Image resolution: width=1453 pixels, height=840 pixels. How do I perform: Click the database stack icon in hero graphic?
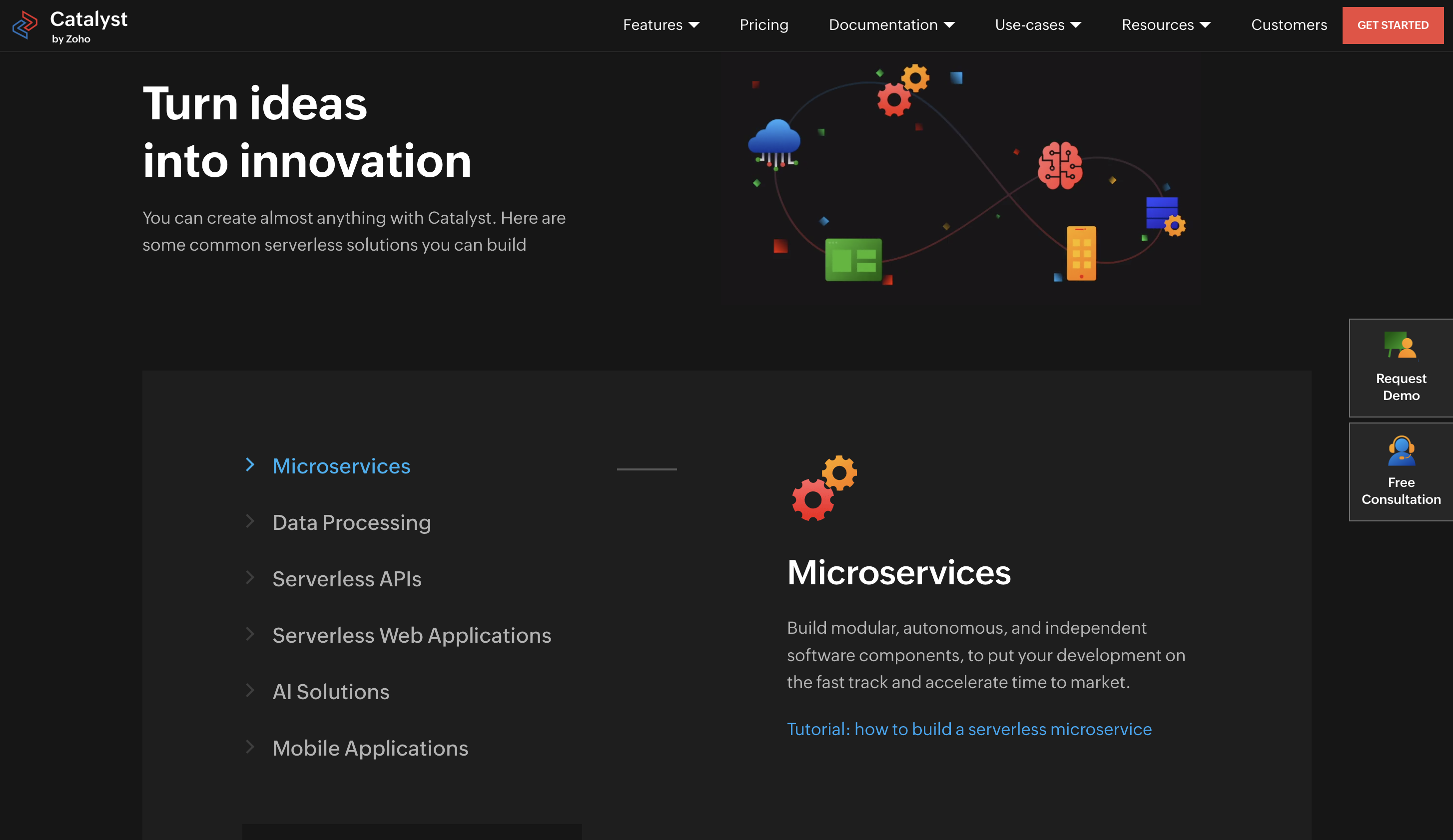[1161, 213]
